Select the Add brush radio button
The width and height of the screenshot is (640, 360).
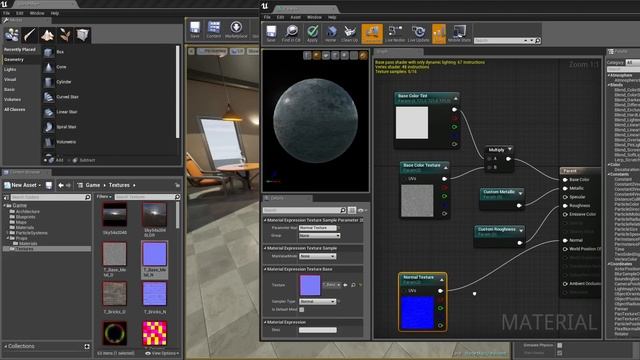point(45,160)
